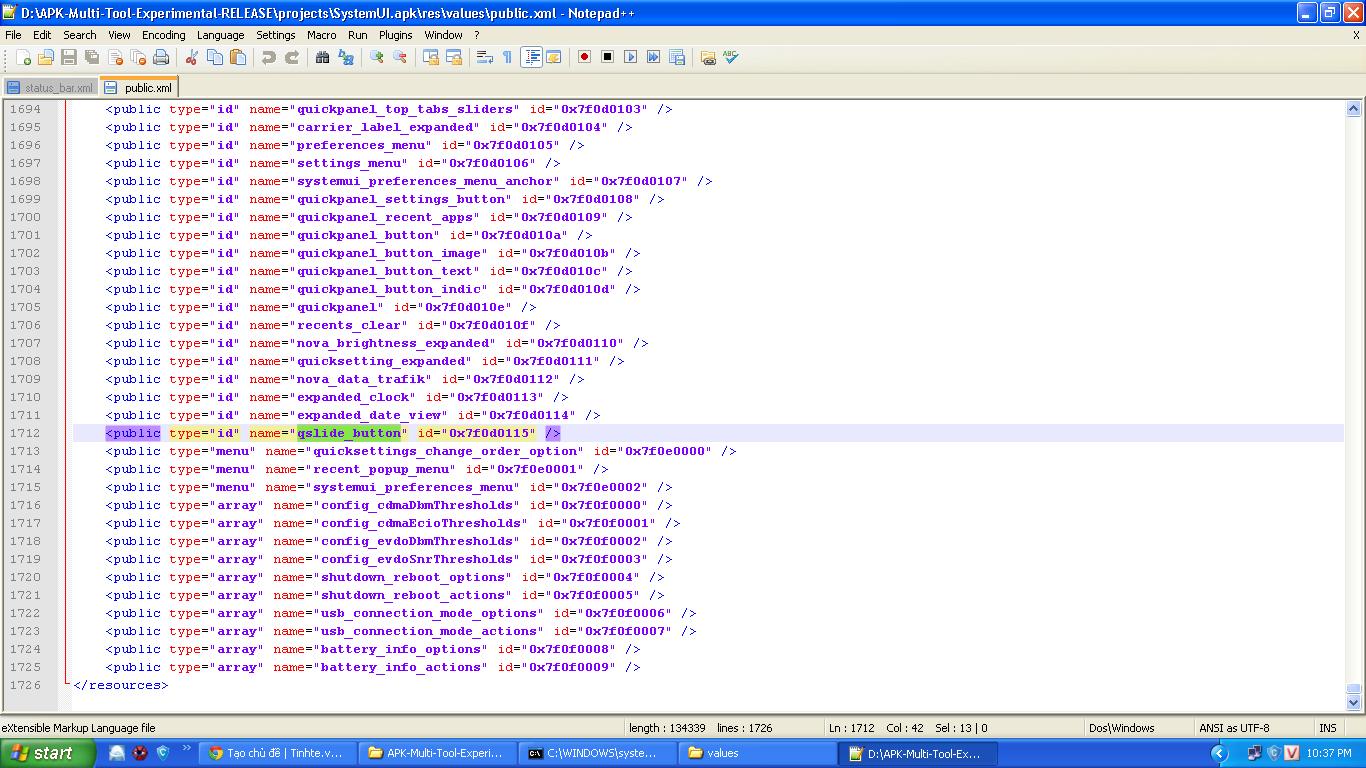Viewport: 1366px width, 768px height.
Task: Open User Defined Language dialog icon
Action: pos(554,58)
